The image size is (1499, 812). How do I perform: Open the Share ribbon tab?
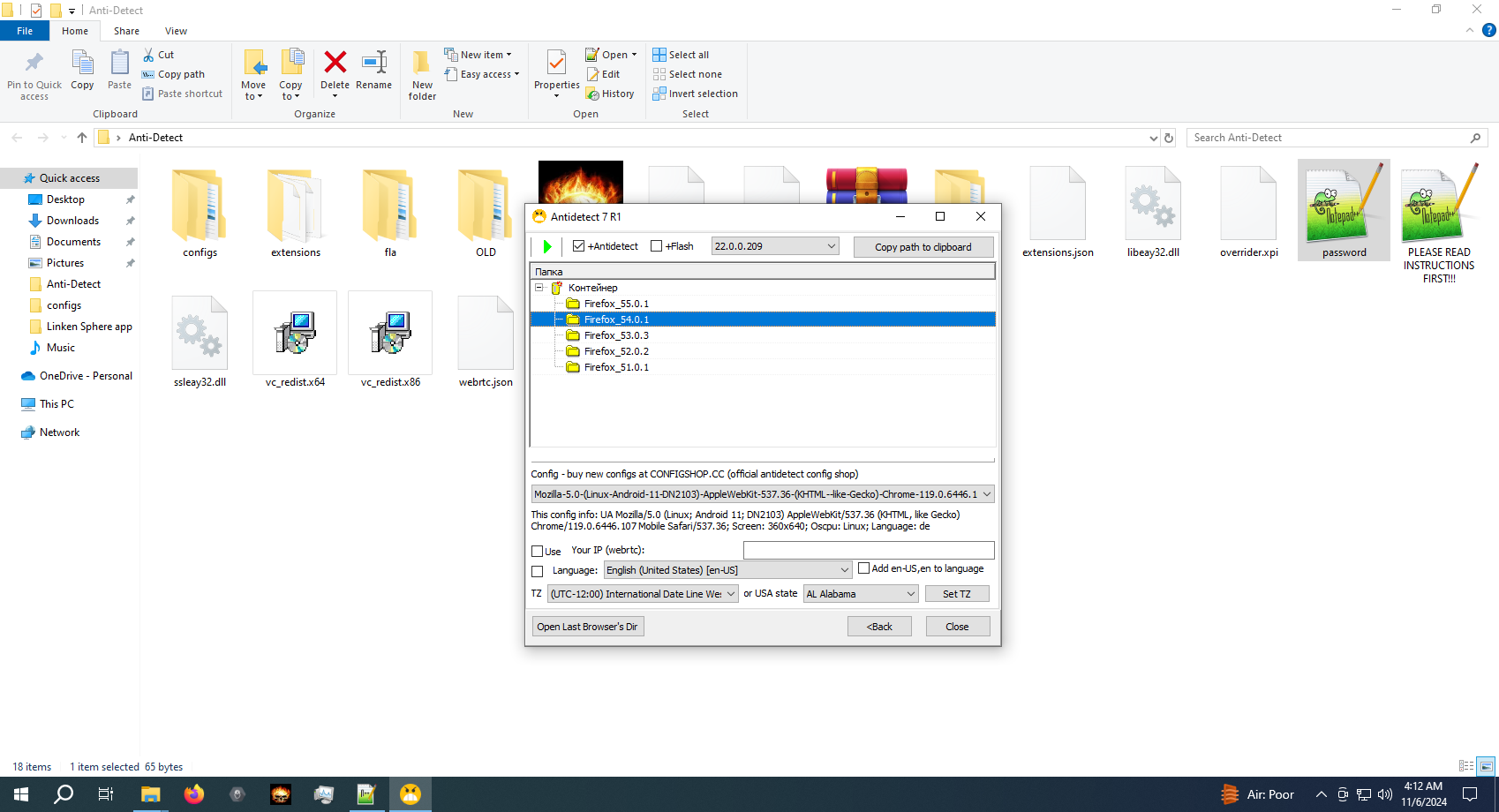126,31
